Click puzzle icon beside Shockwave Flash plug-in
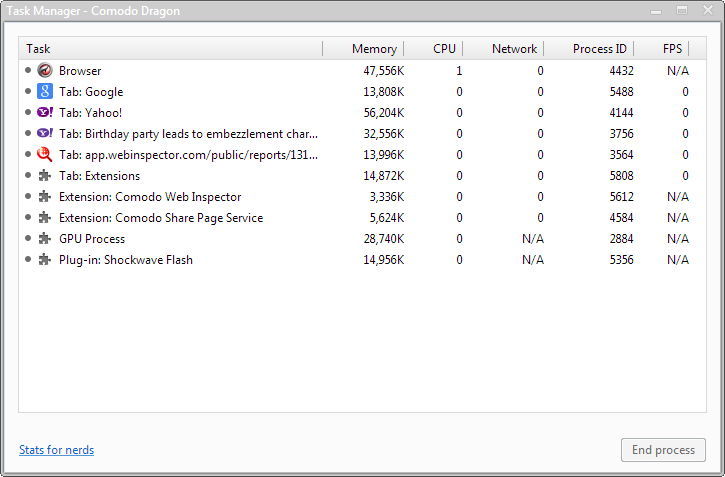Viewport: 725px width, 477px height. (x=44, y=259)
